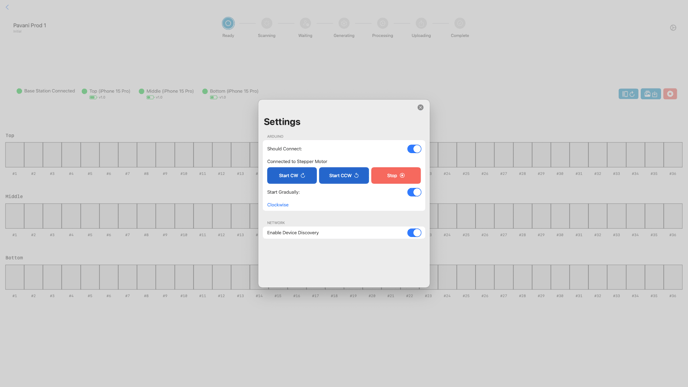Click the Complete step icon
This screenshot has height=387, width=688.
tap(459, 23)
